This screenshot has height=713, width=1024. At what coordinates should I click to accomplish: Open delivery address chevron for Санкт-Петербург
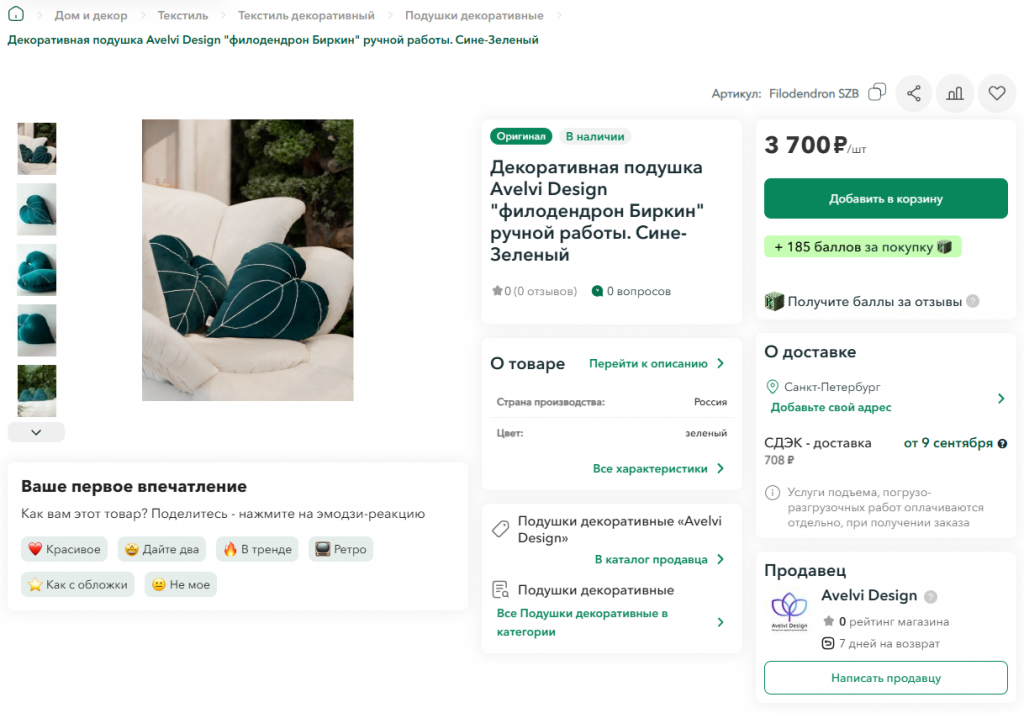click(x=1000, y=398)
